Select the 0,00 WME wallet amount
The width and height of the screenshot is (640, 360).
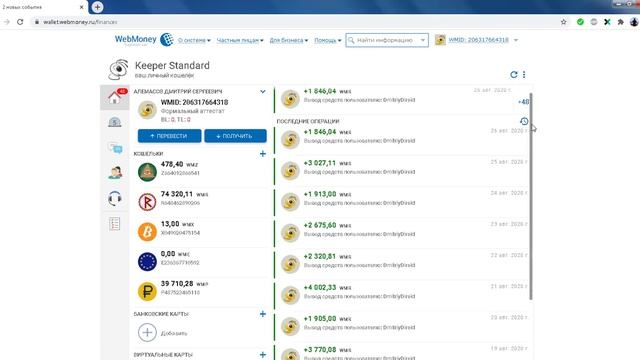(175, 253)
